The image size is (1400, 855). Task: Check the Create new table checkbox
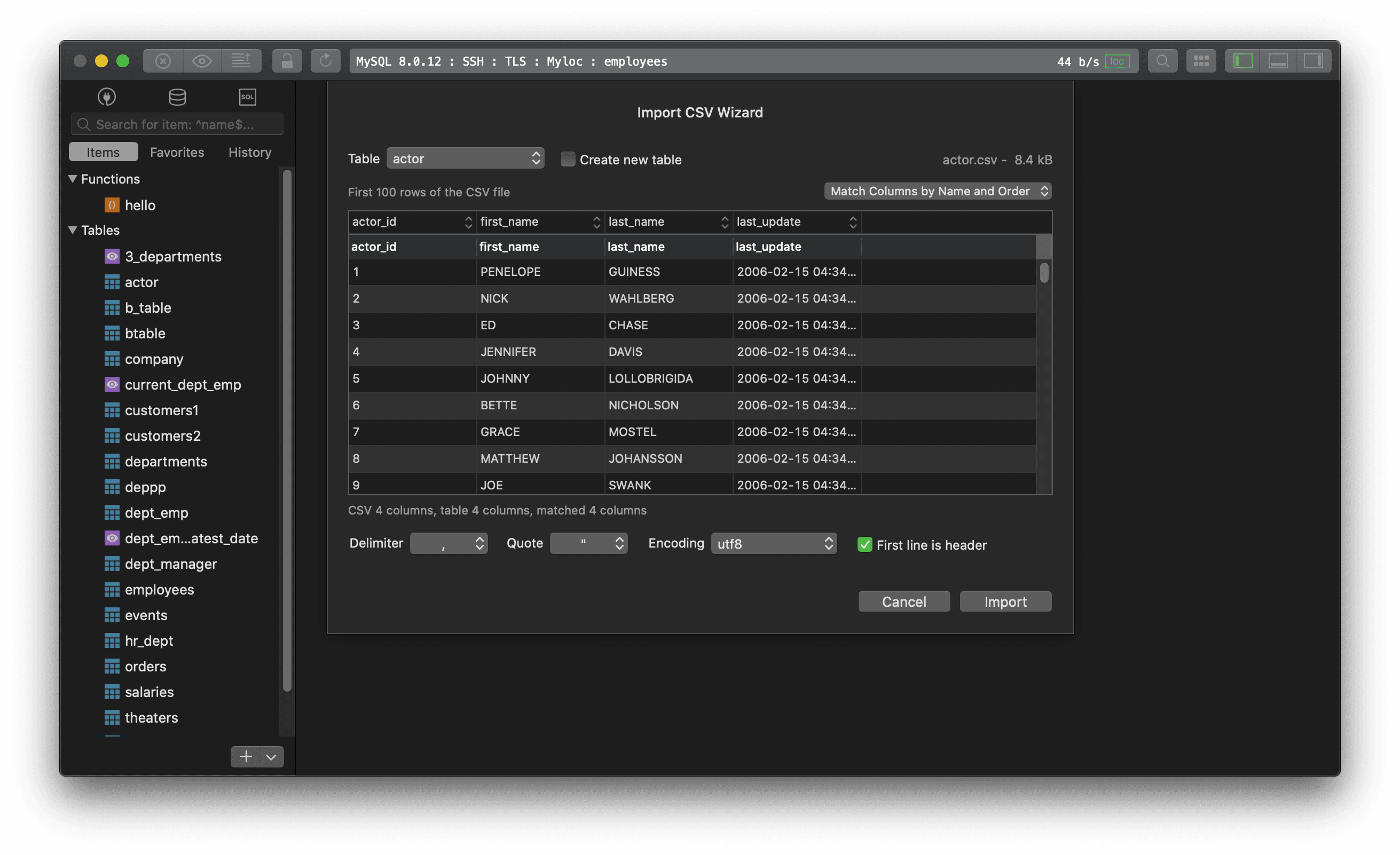pos(568,159)
